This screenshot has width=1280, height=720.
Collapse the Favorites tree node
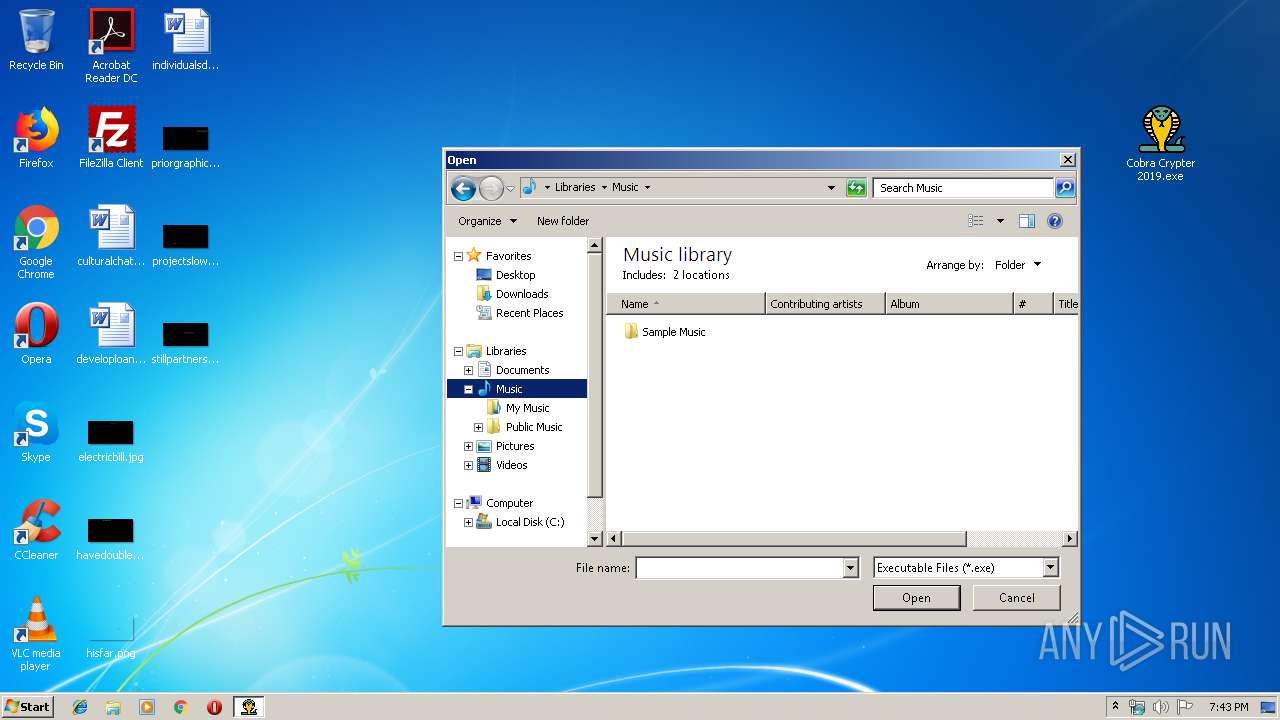[458, 256]
